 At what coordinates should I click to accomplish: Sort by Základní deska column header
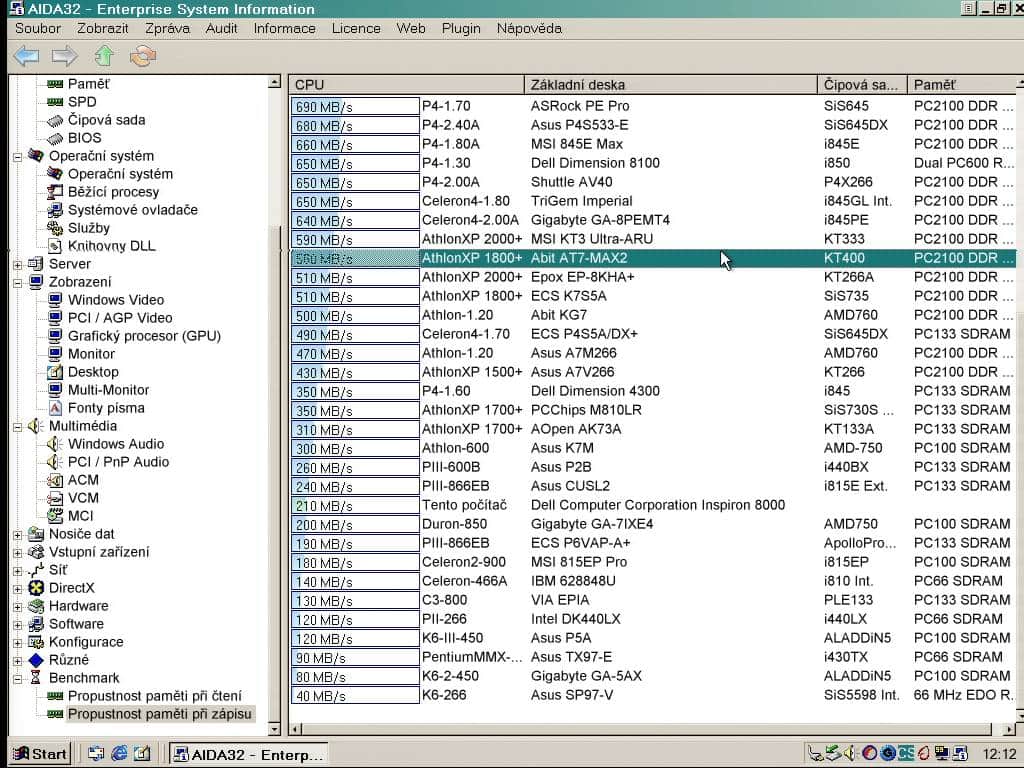(x=671, y=84)
